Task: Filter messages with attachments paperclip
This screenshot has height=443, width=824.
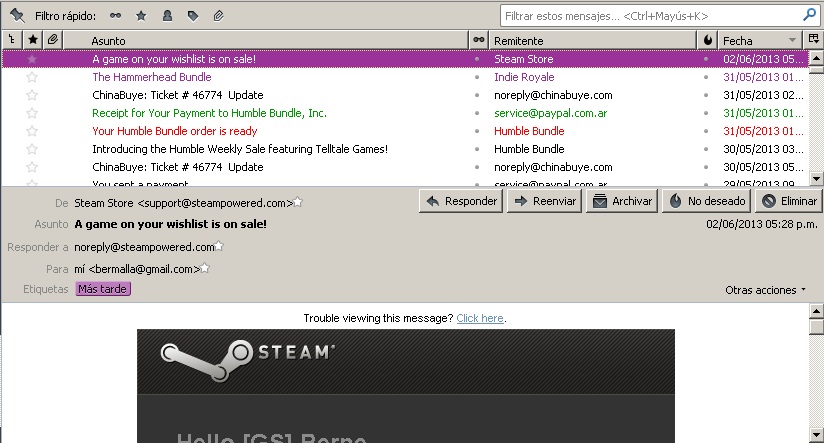Action: [x=219, y=16]
